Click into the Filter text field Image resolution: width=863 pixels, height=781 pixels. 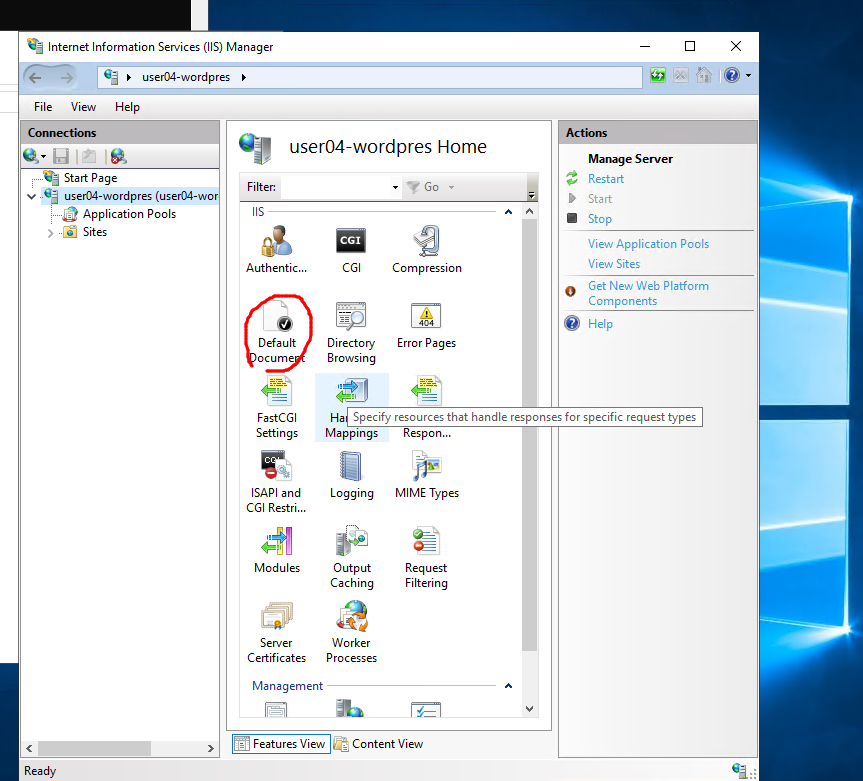click(336, 187)
